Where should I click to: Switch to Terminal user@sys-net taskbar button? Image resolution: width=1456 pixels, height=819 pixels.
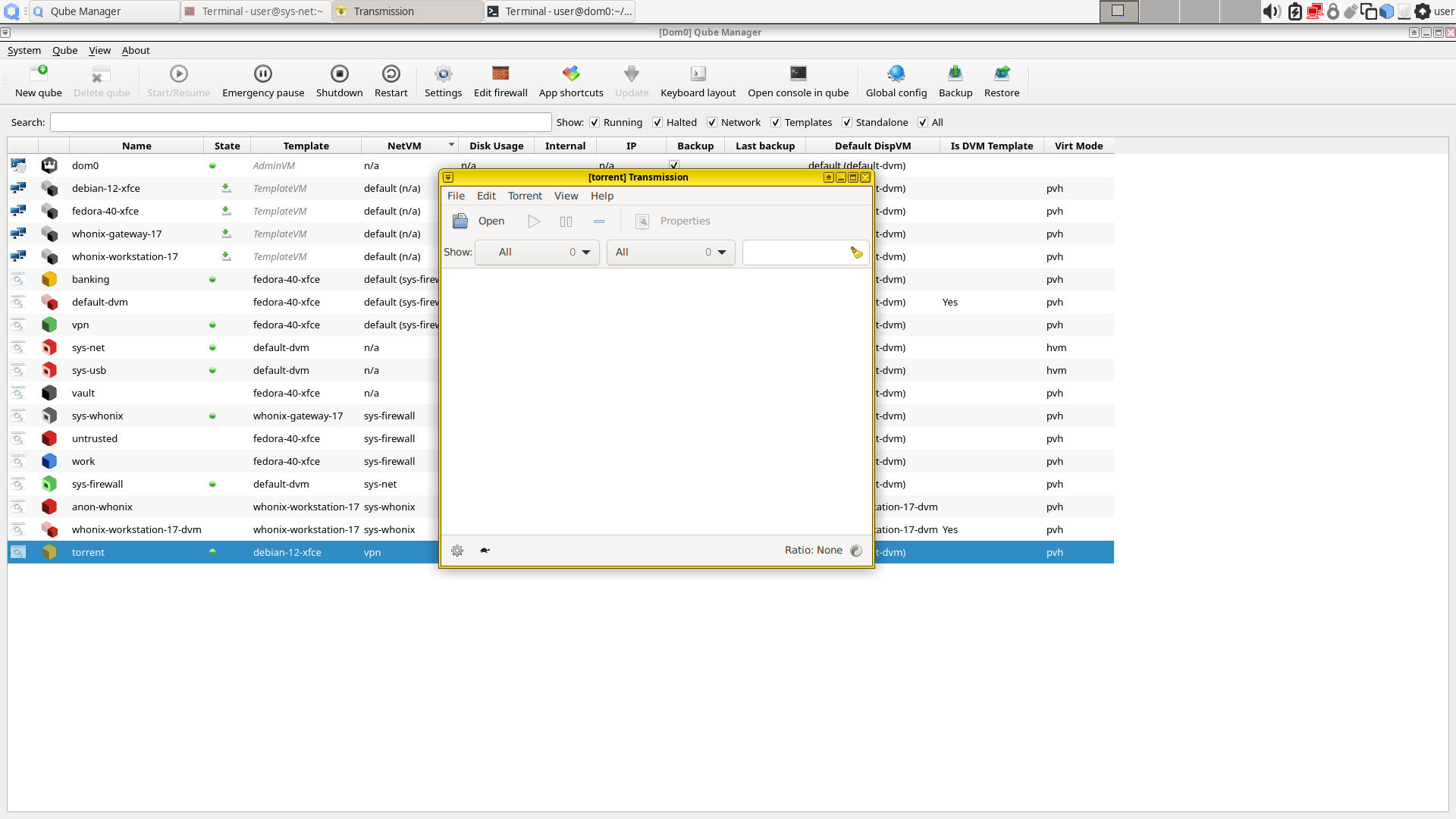coord(256,11)
